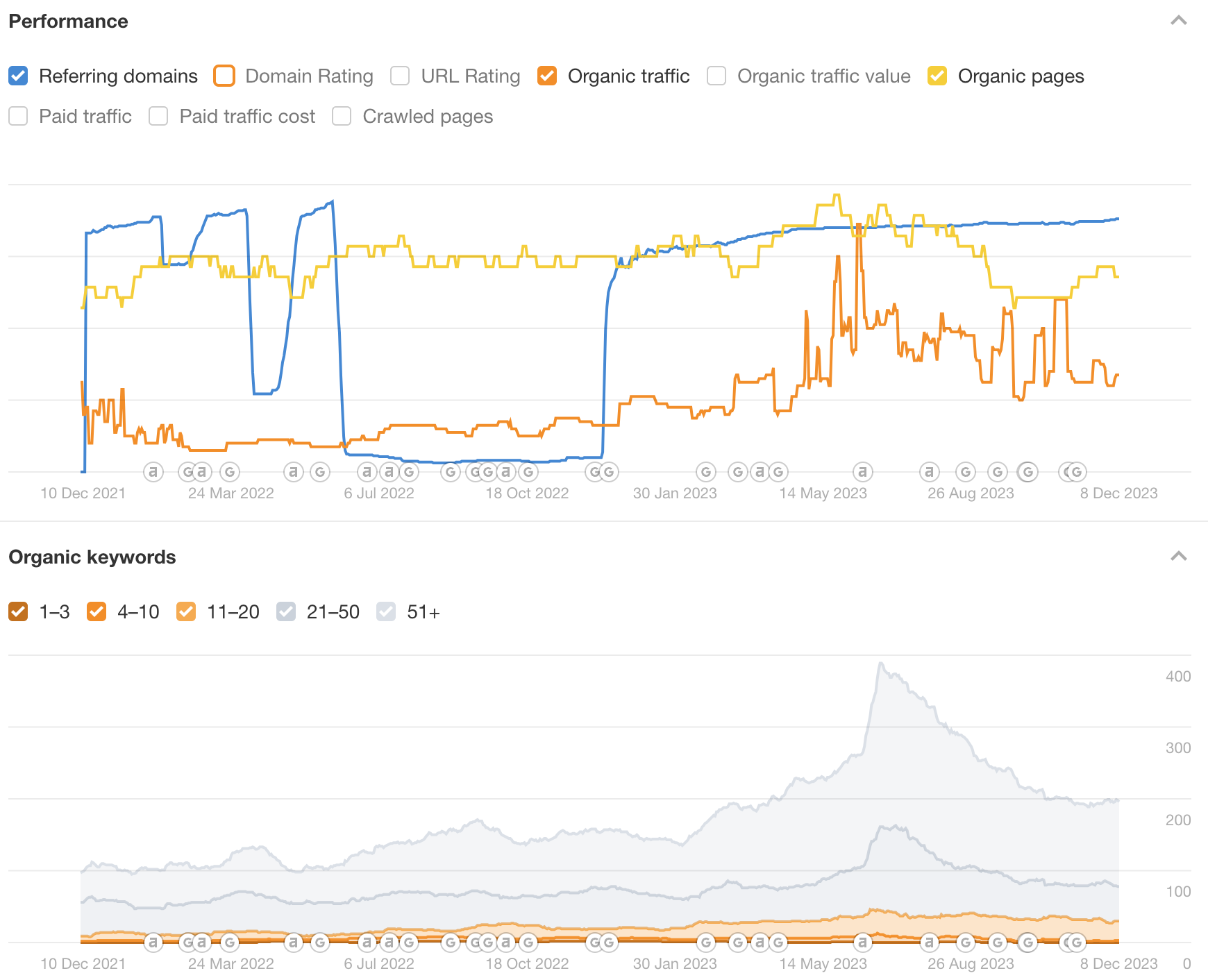Image resolution: width=1208 pixels, height=980 pixels.
Task: Click rightmost G marker on Performance chart
Action: [x=1077, y=472]
